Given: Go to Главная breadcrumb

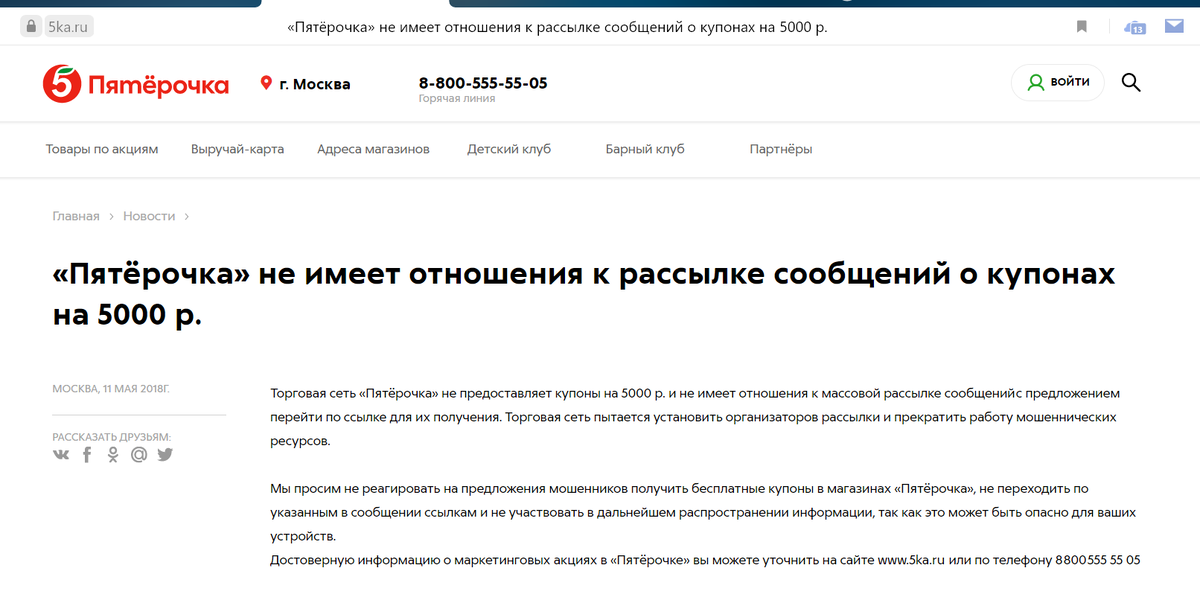Looking at the screenshot, I should [x=76, y=216].
